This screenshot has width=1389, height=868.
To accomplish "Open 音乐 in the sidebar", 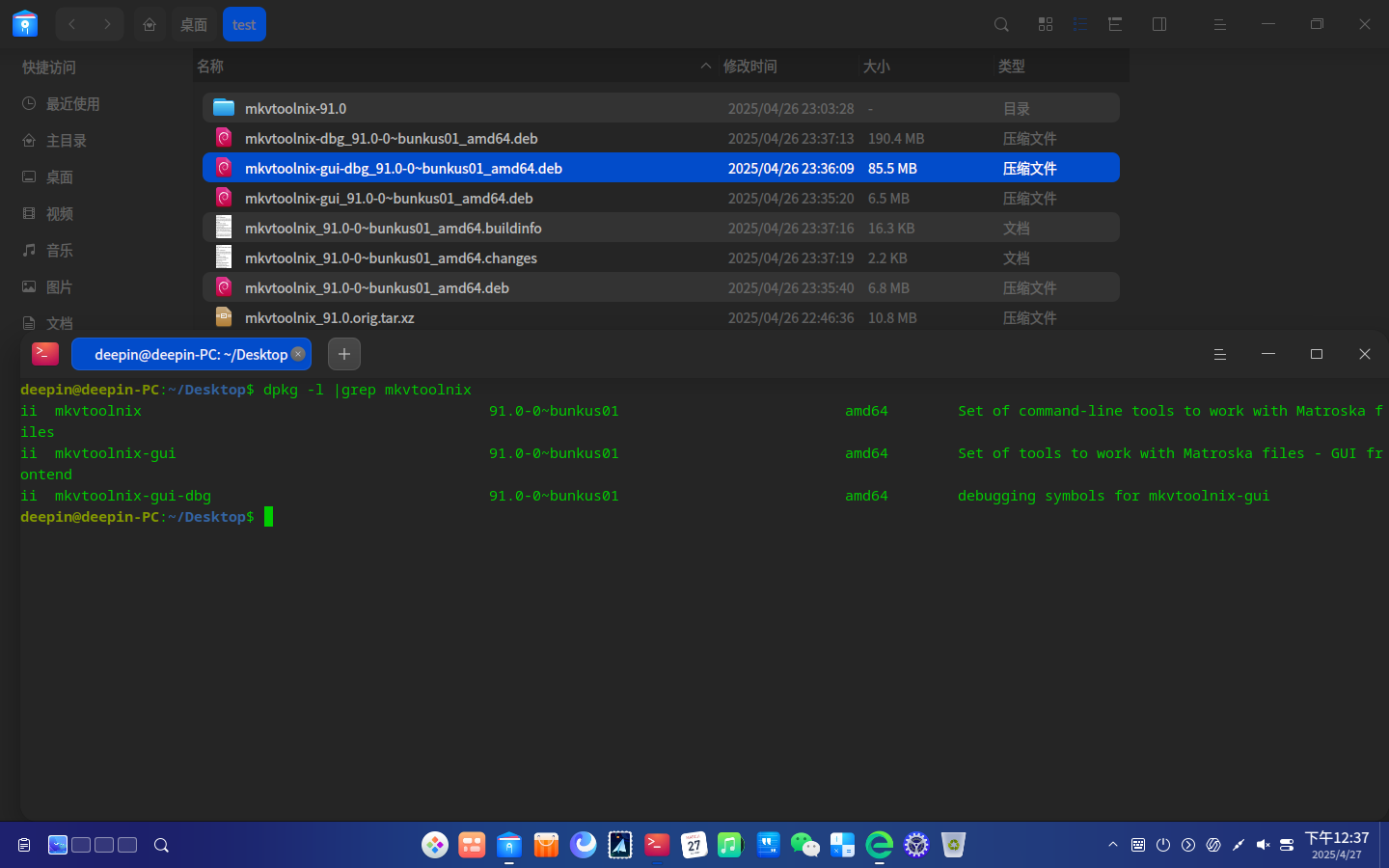I will click(59, 250).
